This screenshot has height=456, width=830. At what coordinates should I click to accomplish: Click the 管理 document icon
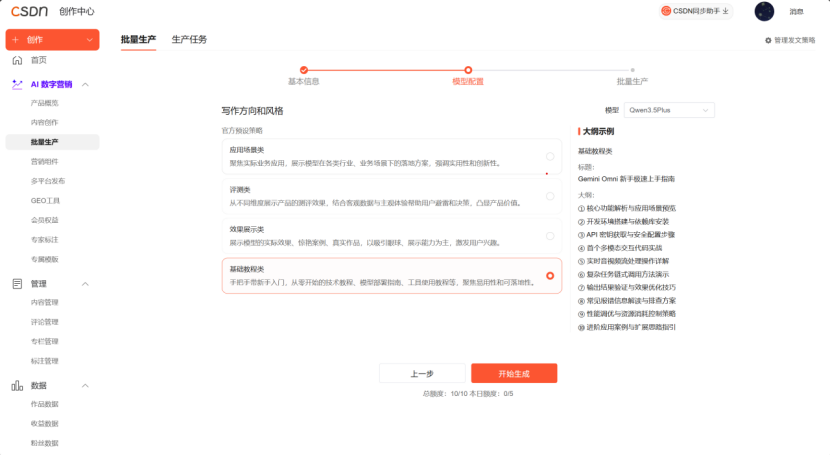click(x=17, y=284)
